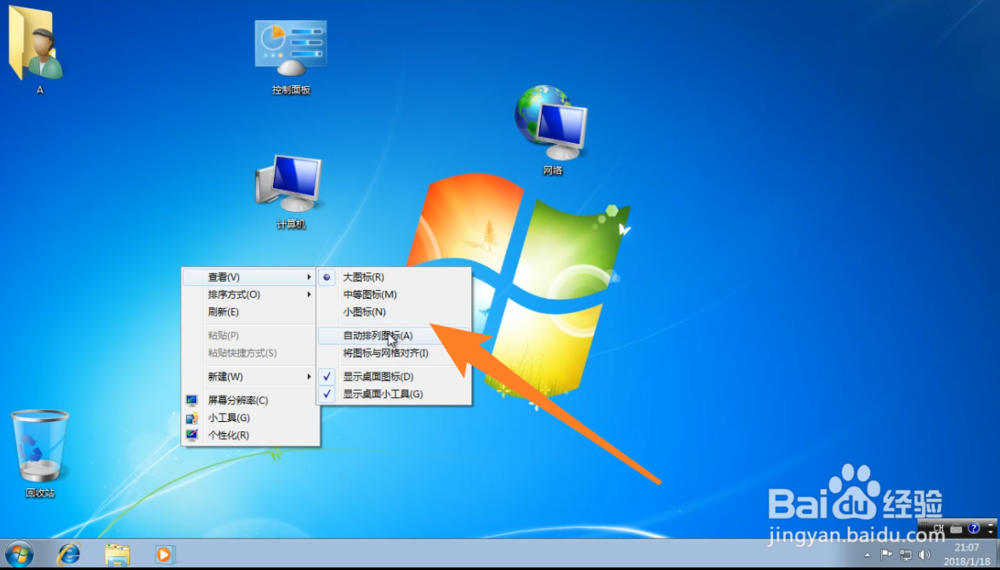Open the clock showing 21:07
The width and height of the screenshot is (1000, 570).
[x=967, y=555]
